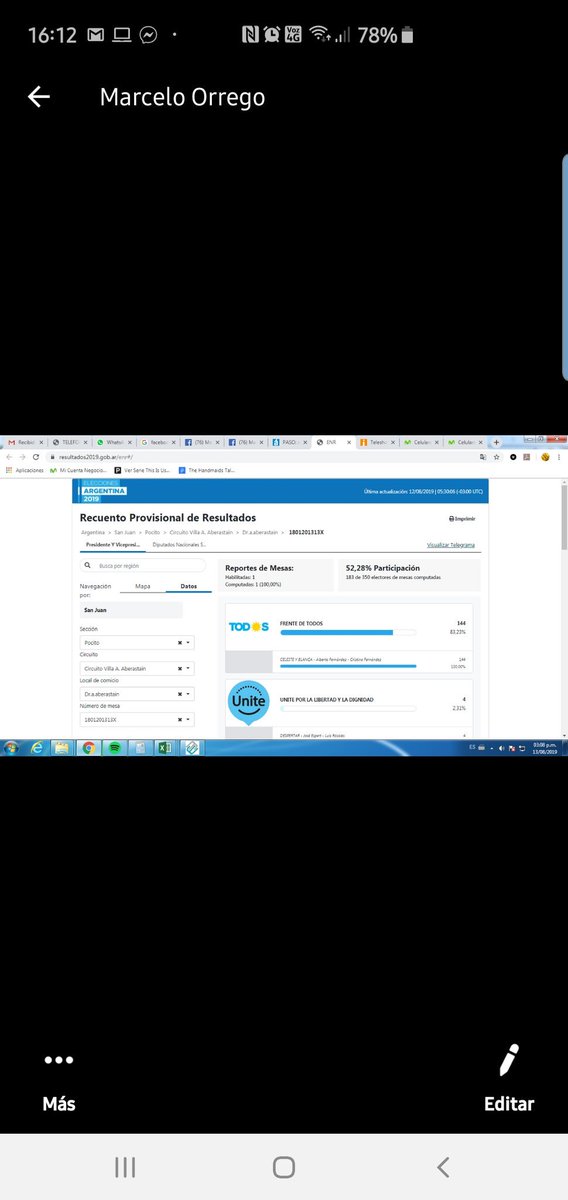Click the Windows Start orb in the taskbar
Screen dimensions: 568x1200
[11, 747]
